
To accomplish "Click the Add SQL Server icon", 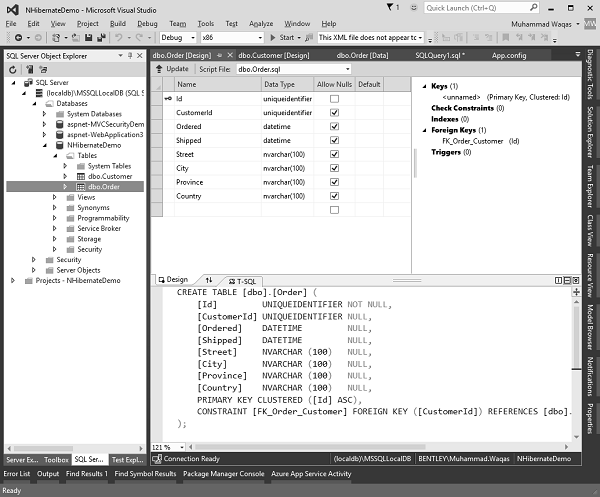I will [x=27, y=69].
